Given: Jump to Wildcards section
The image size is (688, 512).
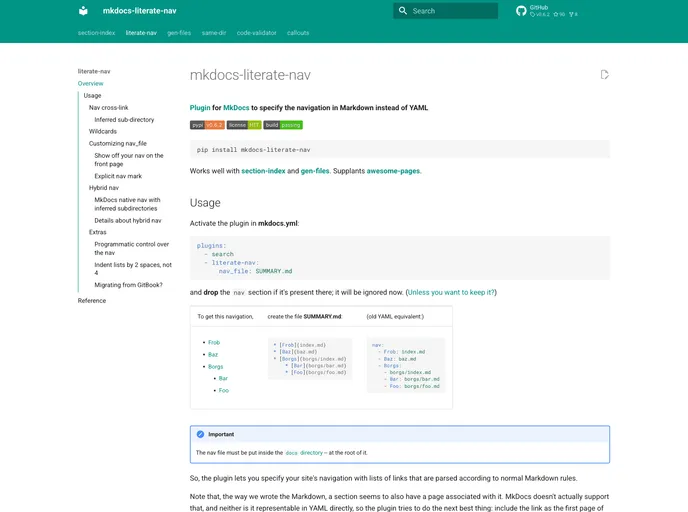Looking at the screenshot, I should 103,131.
